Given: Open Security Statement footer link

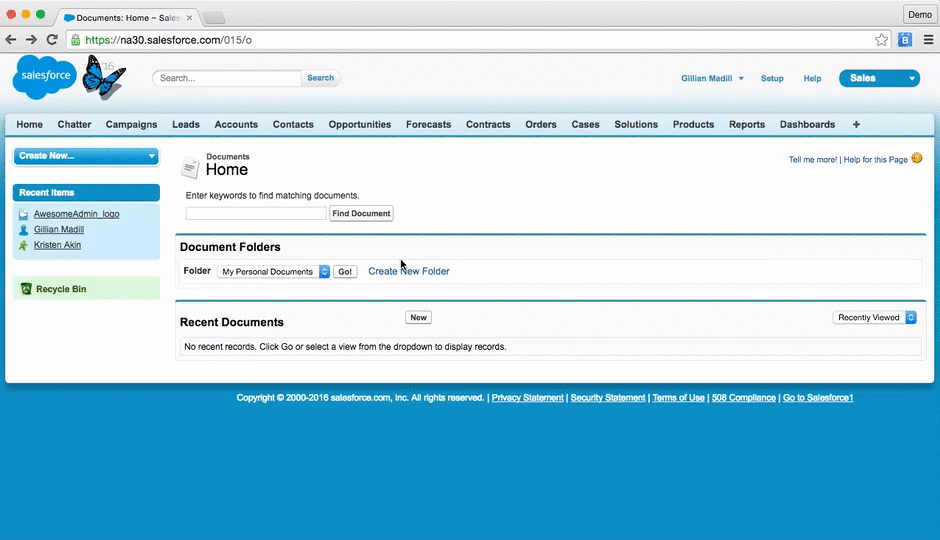Looking at the screenshot, I should tap(608, 398).
